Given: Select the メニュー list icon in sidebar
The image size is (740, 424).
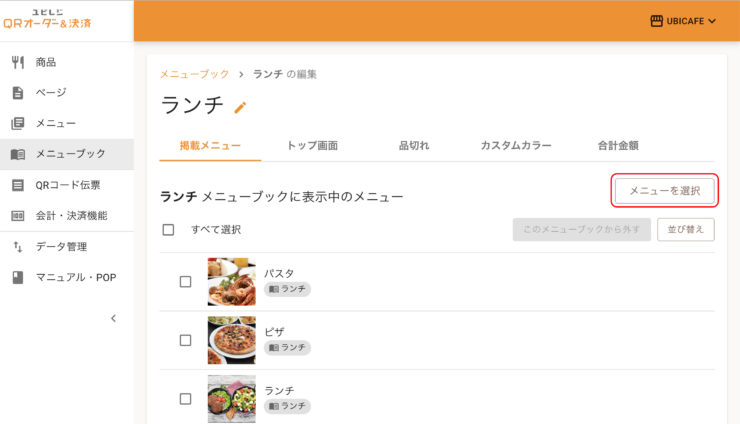Looking at the screenshot, I should [18, 123].
